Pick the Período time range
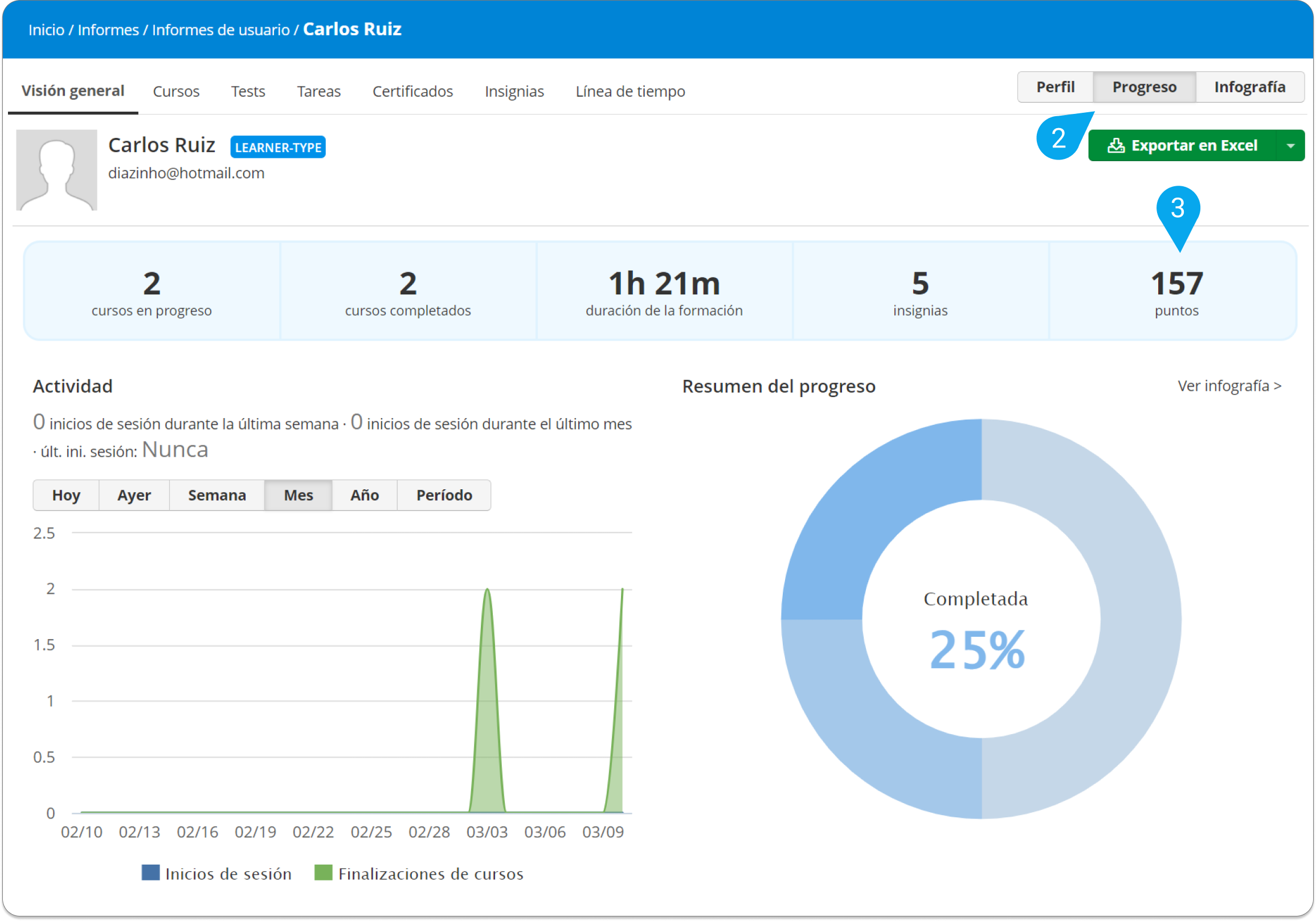 click(444, 495)
